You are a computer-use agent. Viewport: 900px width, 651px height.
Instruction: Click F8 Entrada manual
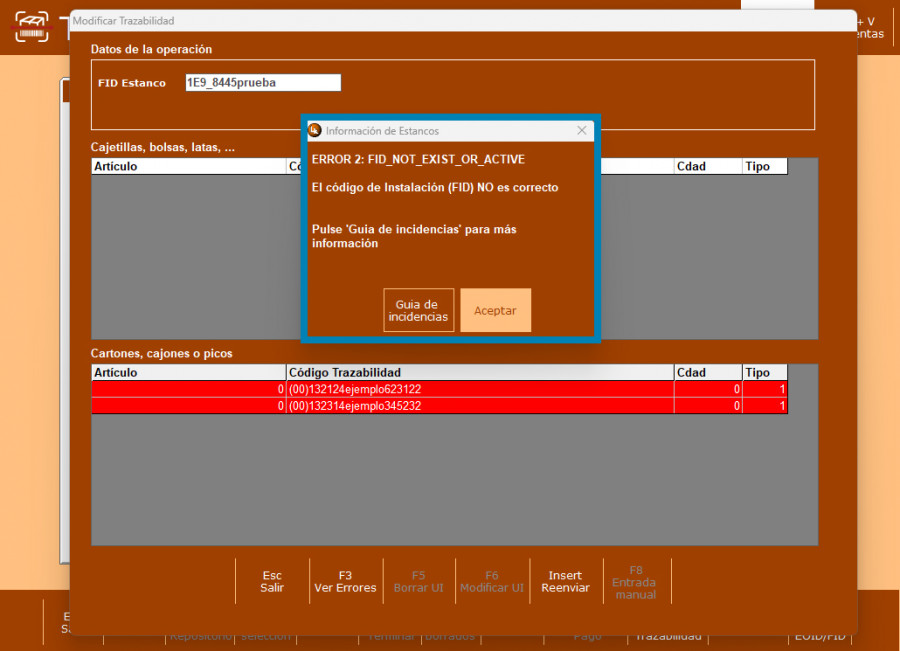click(x=636, y=582)
